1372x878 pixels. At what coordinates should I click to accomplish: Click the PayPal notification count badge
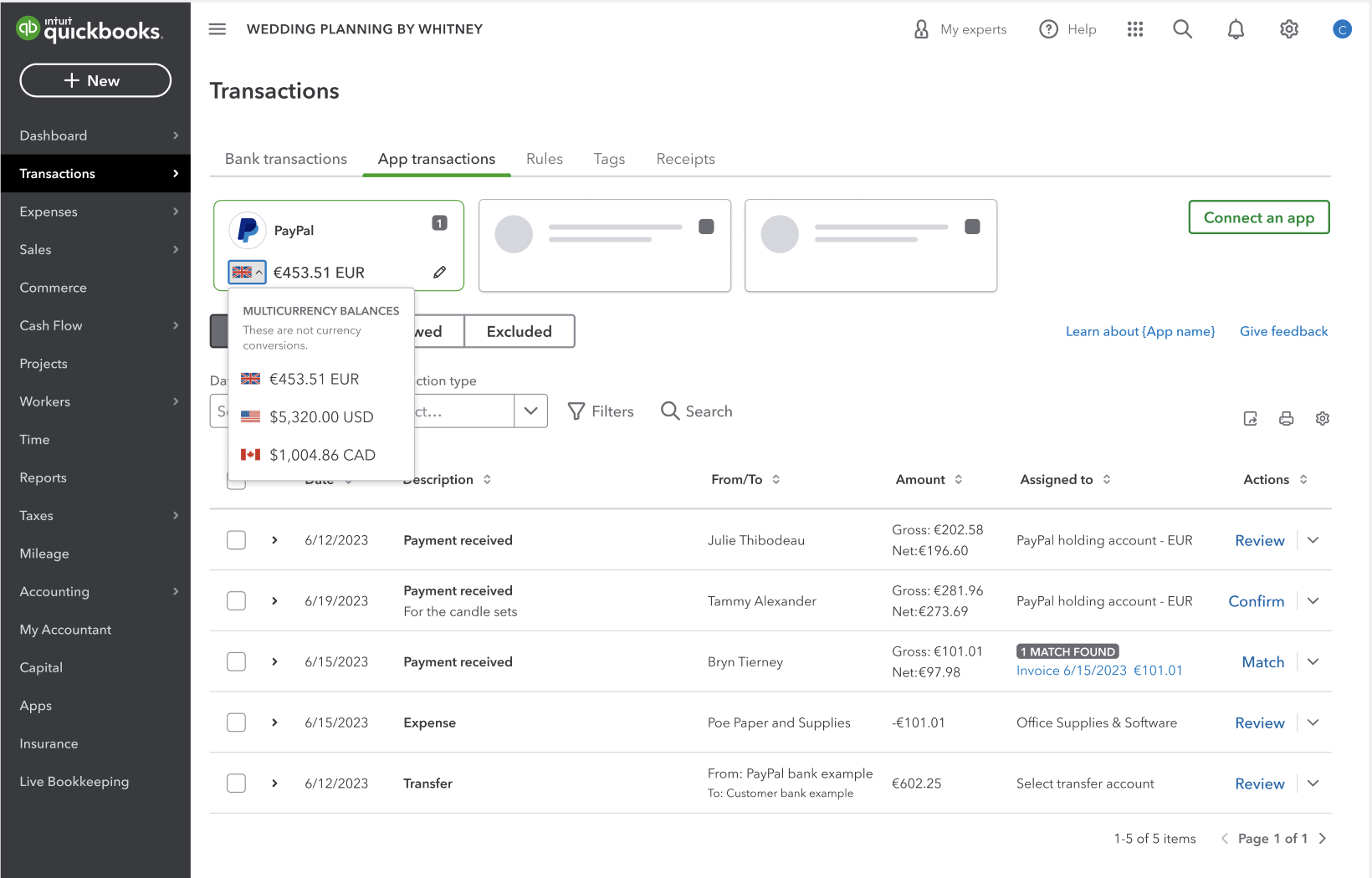point(439,223)
